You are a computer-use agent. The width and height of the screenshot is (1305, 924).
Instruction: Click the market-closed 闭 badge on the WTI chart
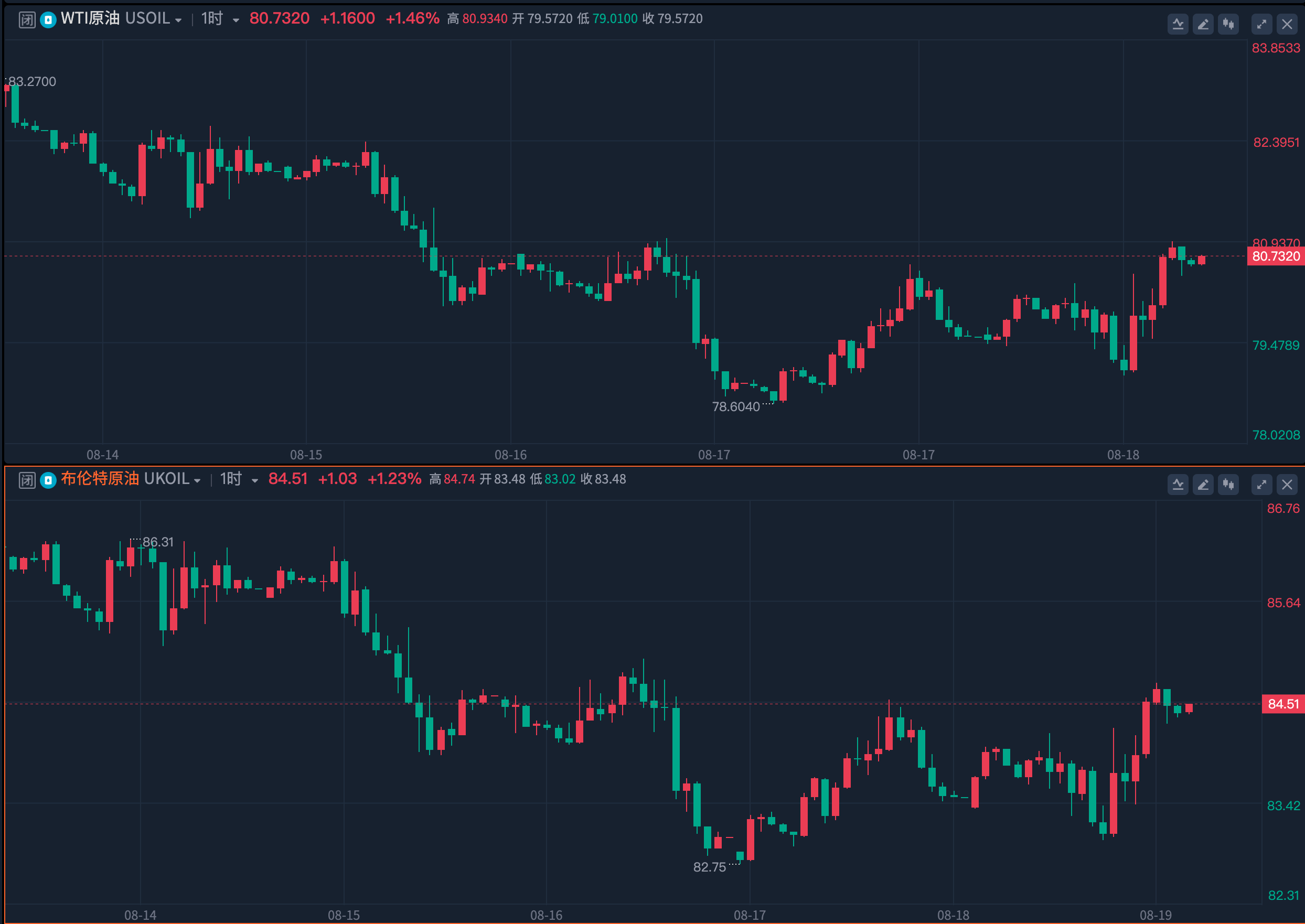point(27,20)
